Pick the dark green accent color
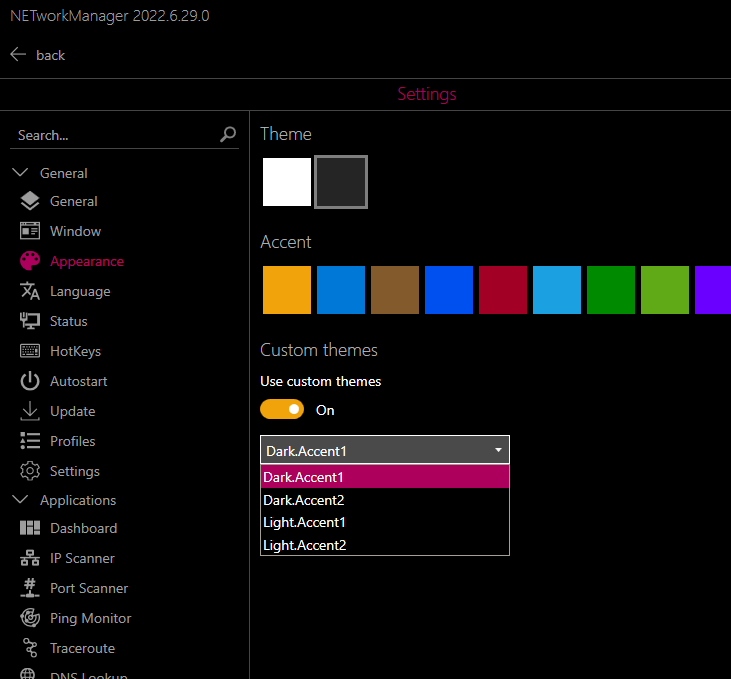This screenshot has height=679, width=731. coord(611,290)
